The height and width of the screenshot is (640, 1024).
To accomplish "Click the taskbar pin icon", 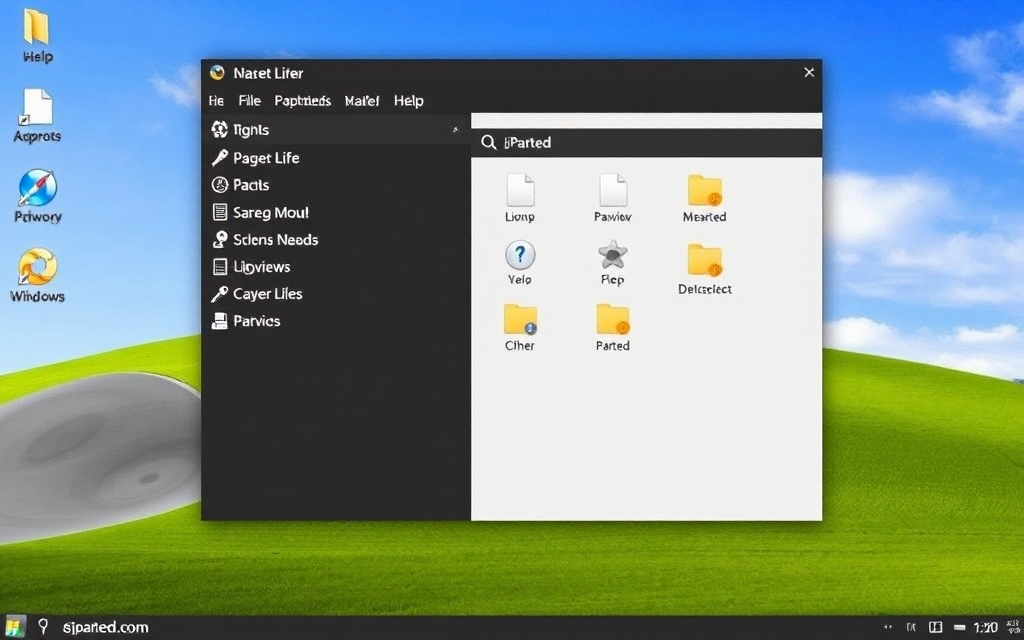I will click(x=43, y=627).
